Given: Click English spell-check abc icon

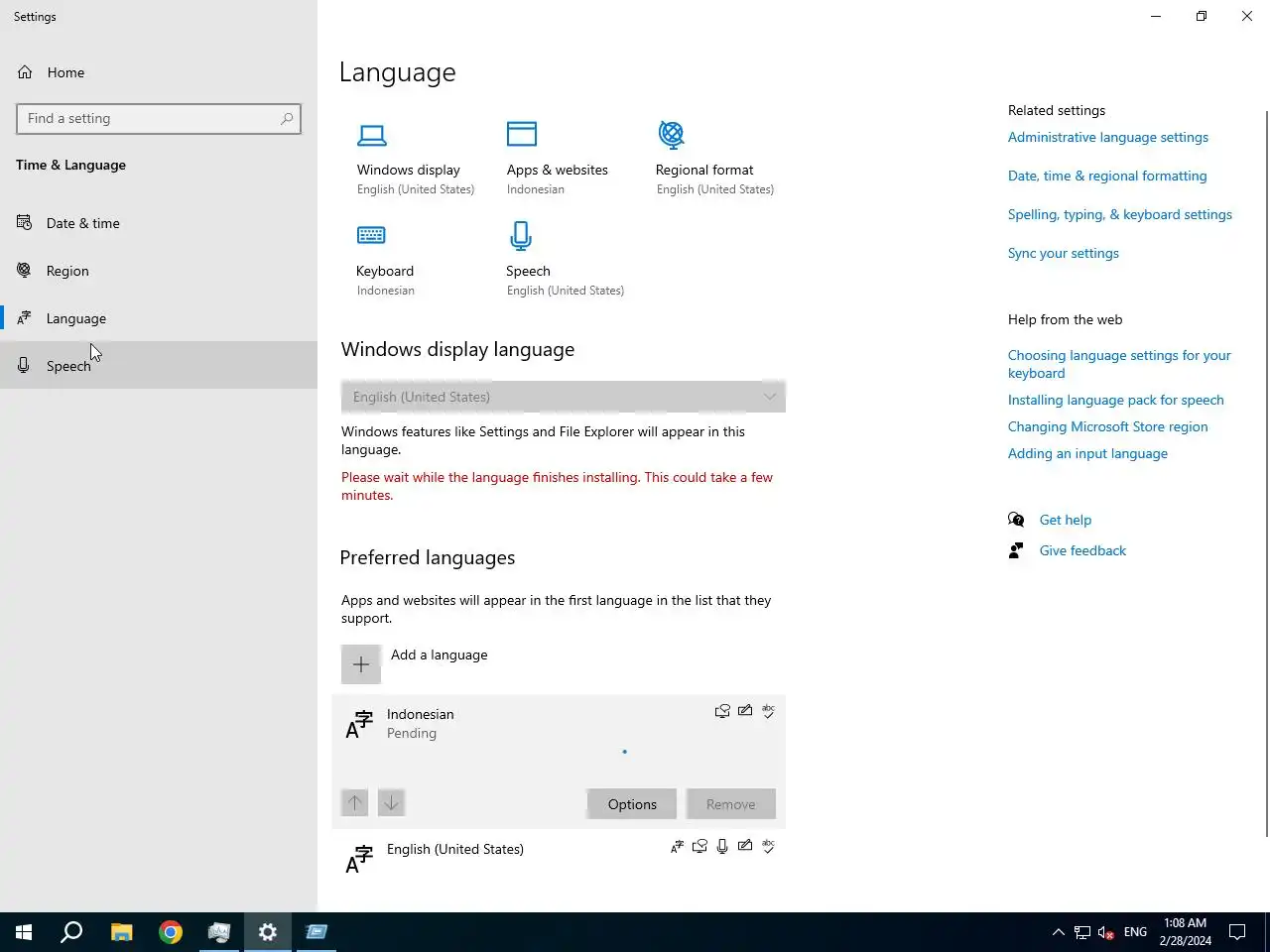Looking at the screenshot, I should tap(768, 846).
